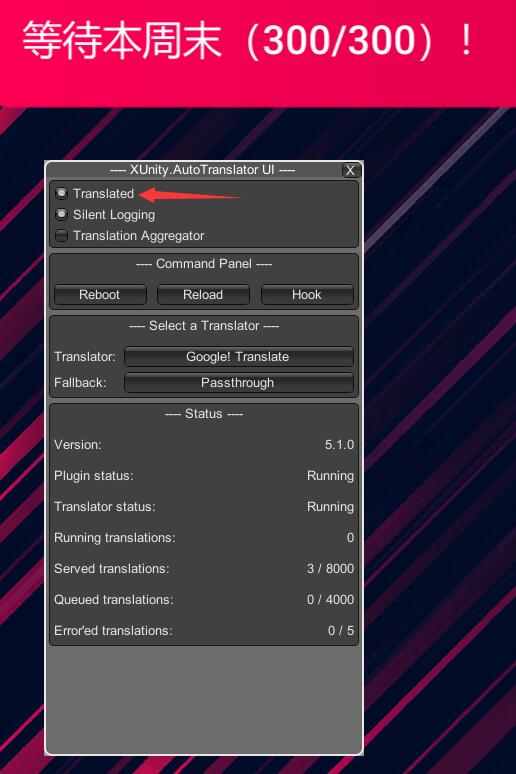Screen dimensions: 516x774
Task: Click the Status section heading
Action: (203, 414)
